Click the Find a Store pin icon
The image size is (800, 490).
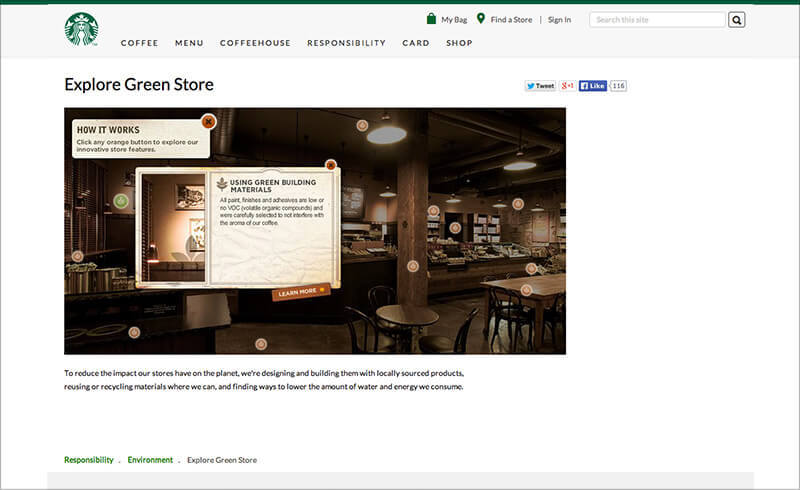(481, 19)
